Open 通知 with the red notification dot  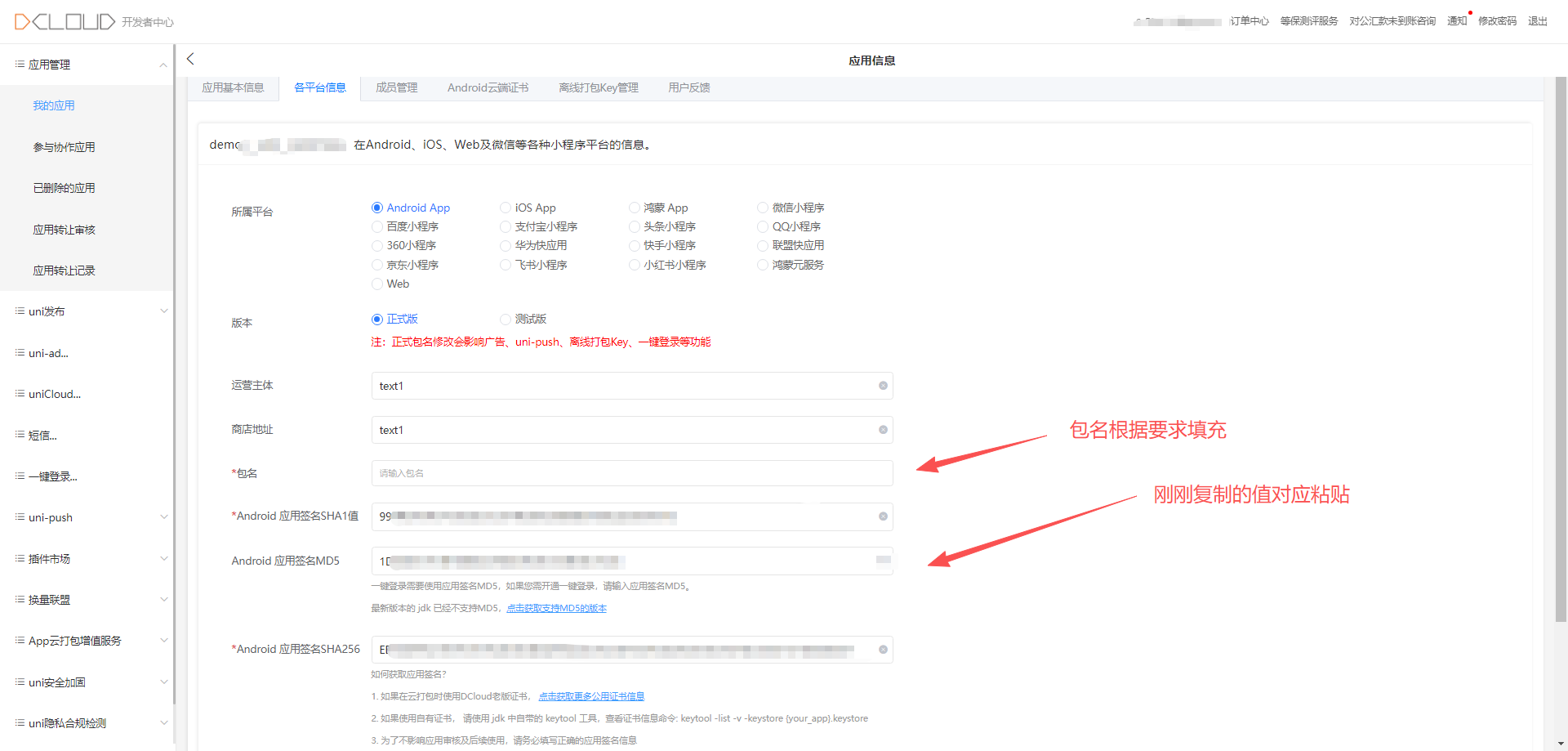point(1457,21)
